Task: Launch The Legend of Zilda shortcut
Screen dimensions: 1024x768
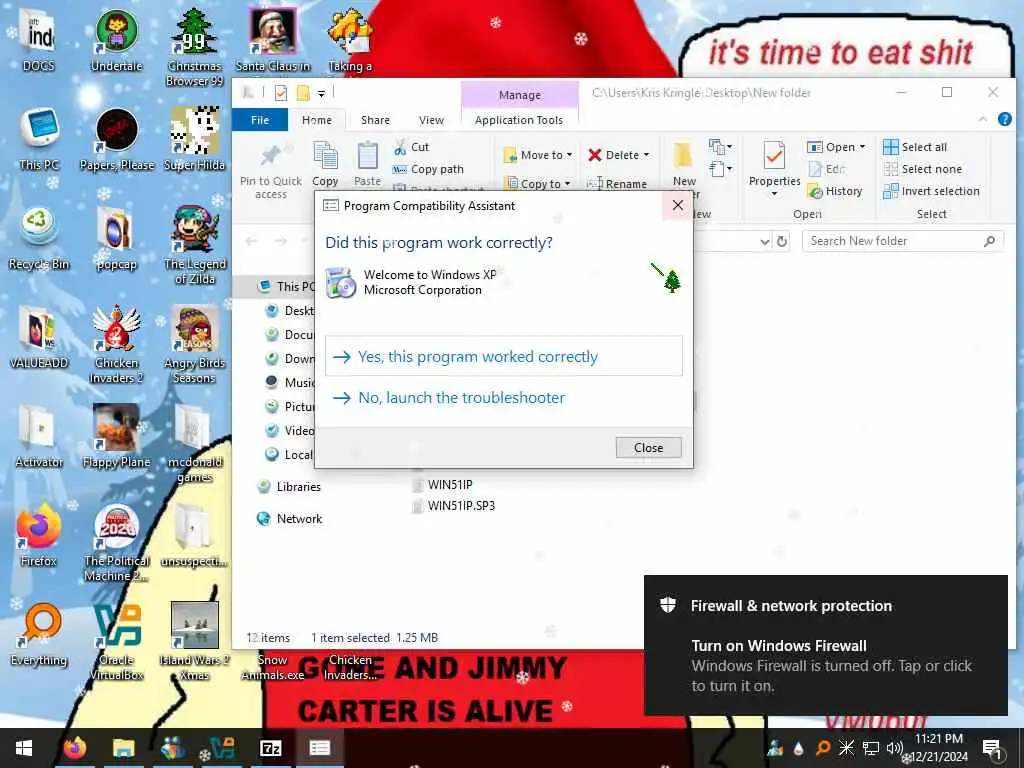Action: click(x=195, y=246)
